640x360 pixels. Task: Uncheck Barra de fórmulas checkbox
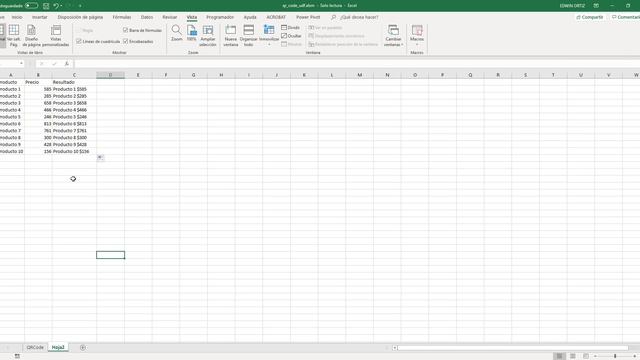125,30
